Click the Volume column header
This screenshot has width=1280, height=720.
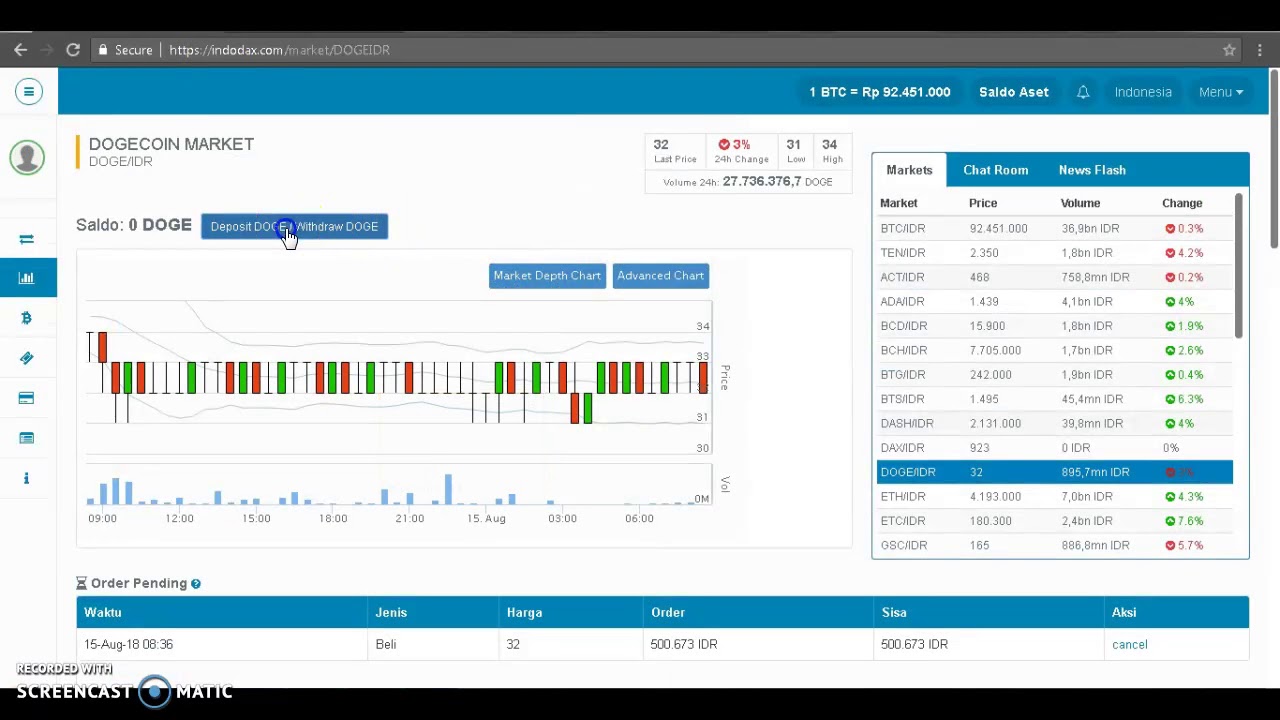[x=1080, y=203]
